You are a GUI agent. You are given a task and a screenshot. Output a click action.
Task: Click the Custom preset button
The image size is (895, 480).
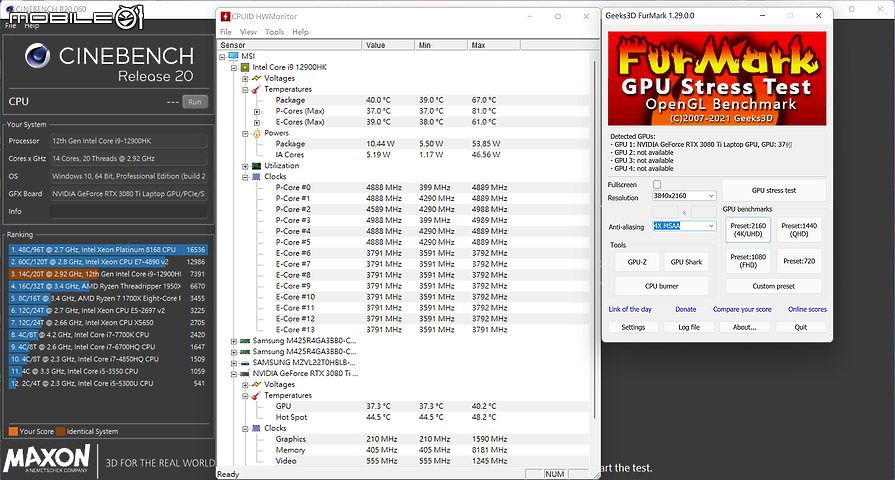click(773, 286)
